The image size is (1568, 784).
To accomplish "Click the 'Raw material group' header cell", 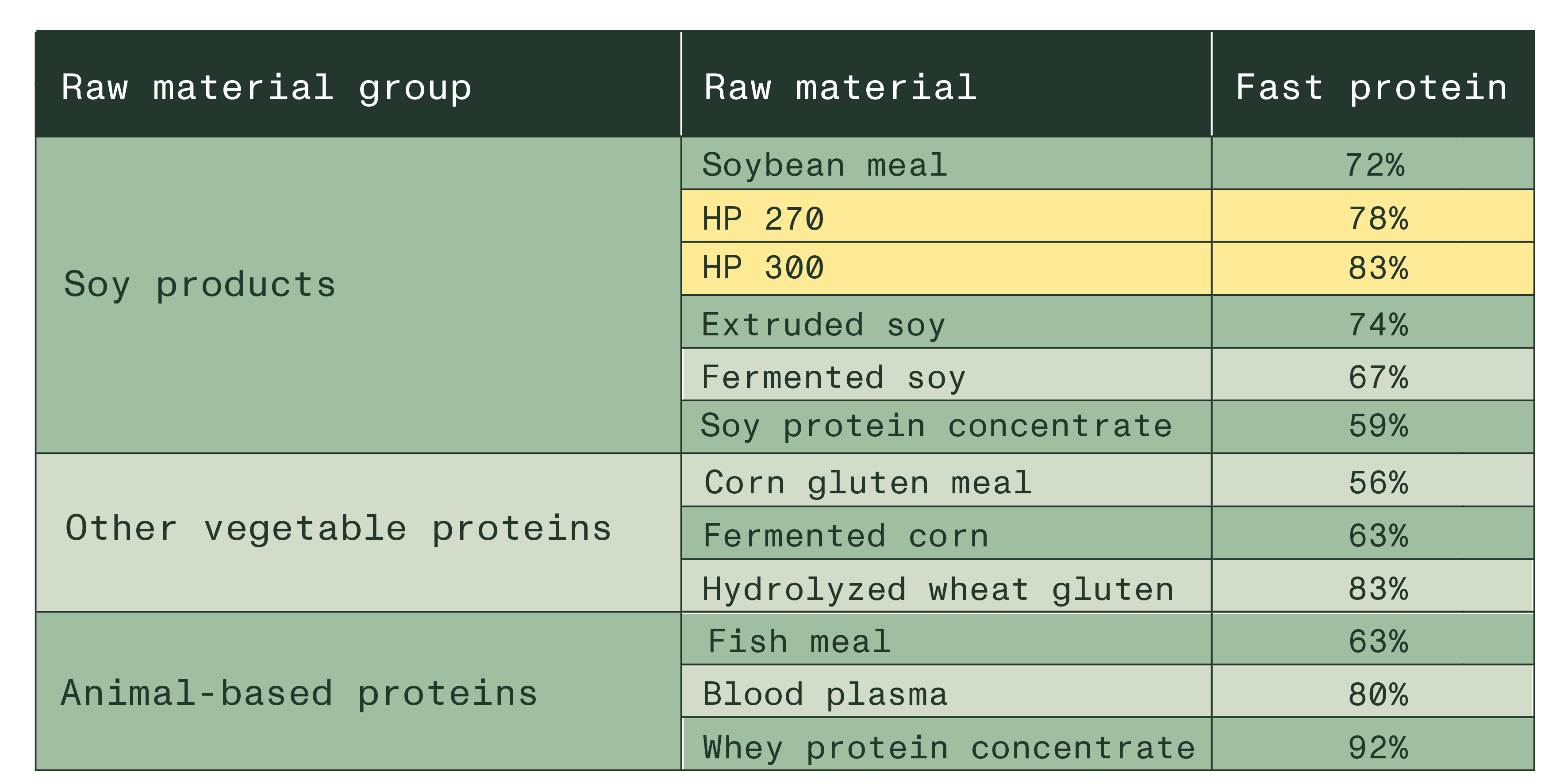I will click(x=267, y=87).
